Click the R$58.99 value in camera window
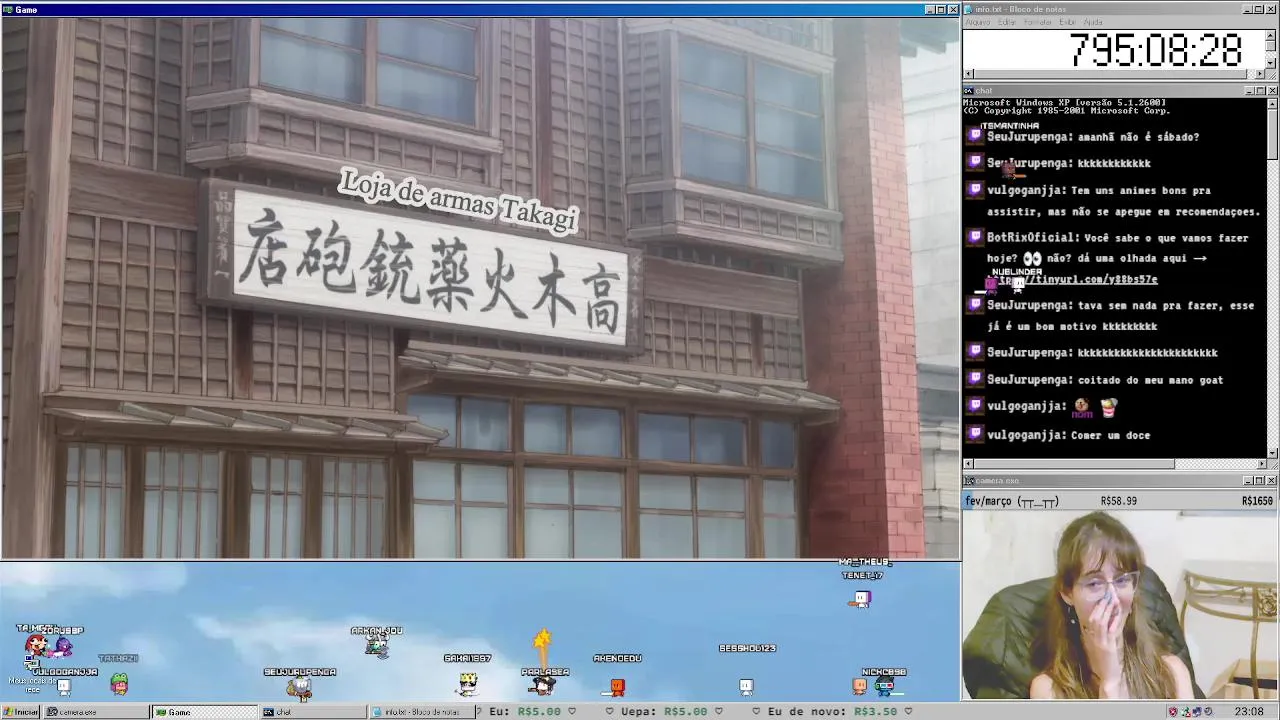The width and height of the screenshot is (1280, 720). 1118,501
